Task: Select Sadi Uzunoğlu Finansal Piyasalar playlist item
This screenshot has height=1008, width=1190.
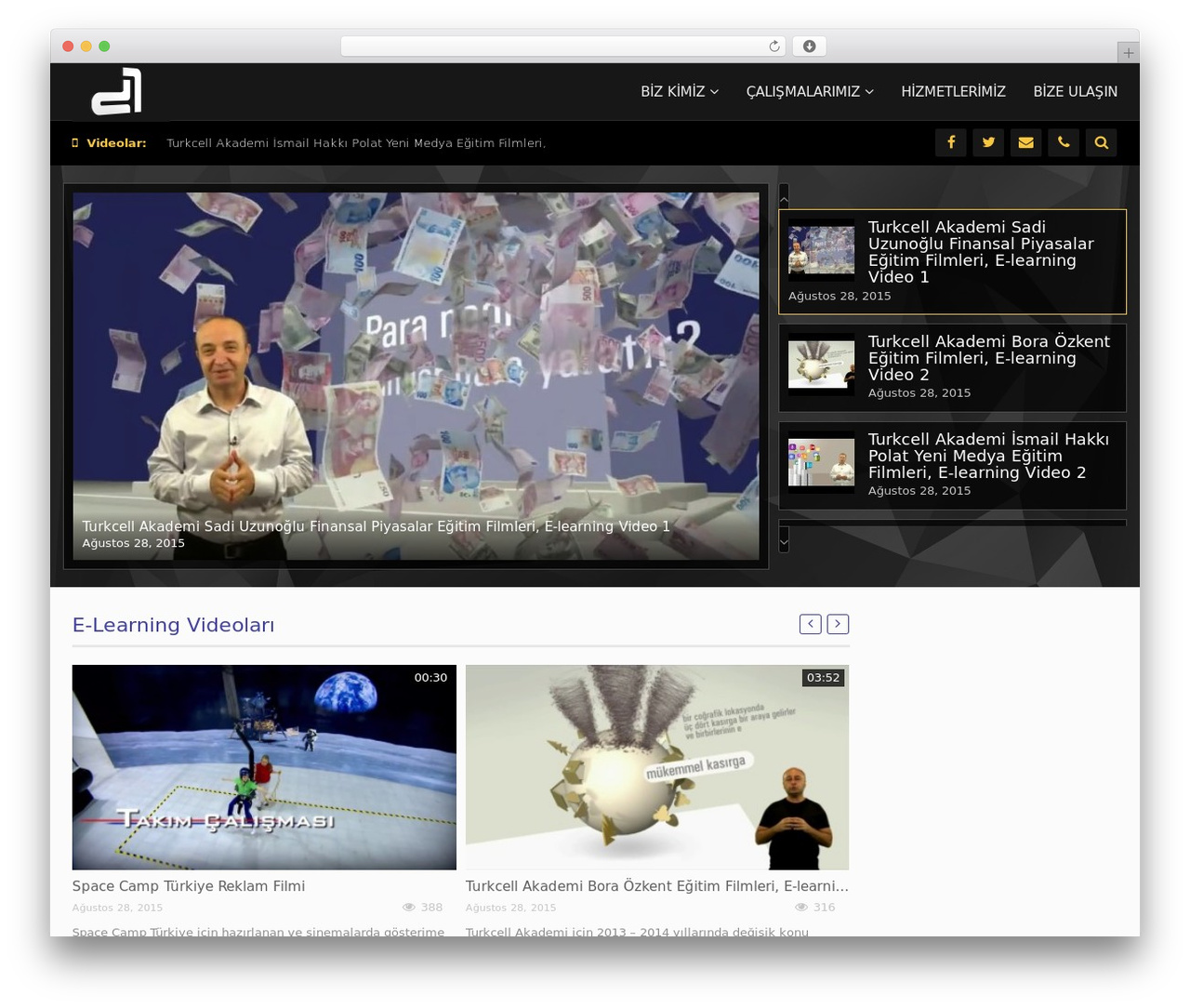Action: tap(952, 261)
